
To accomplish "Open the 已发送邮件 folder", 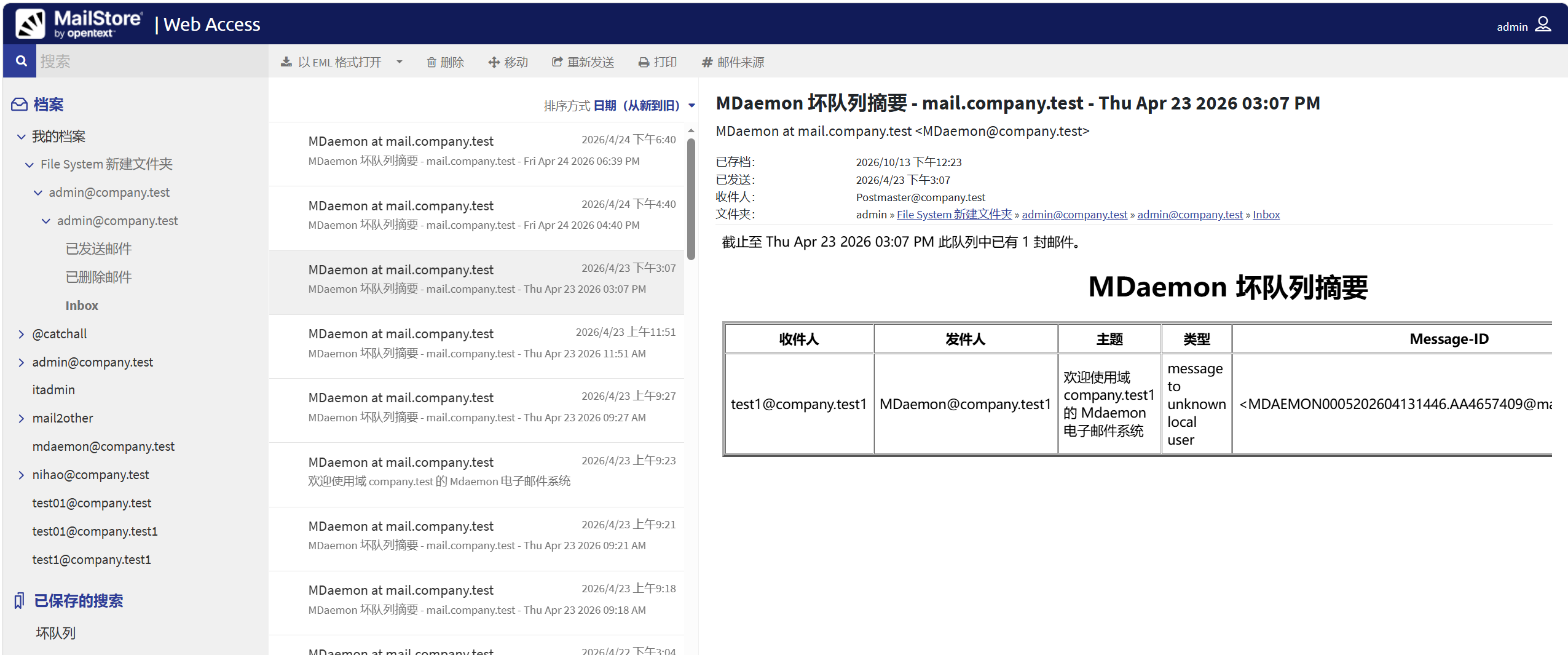I will [x=98, y=249].
